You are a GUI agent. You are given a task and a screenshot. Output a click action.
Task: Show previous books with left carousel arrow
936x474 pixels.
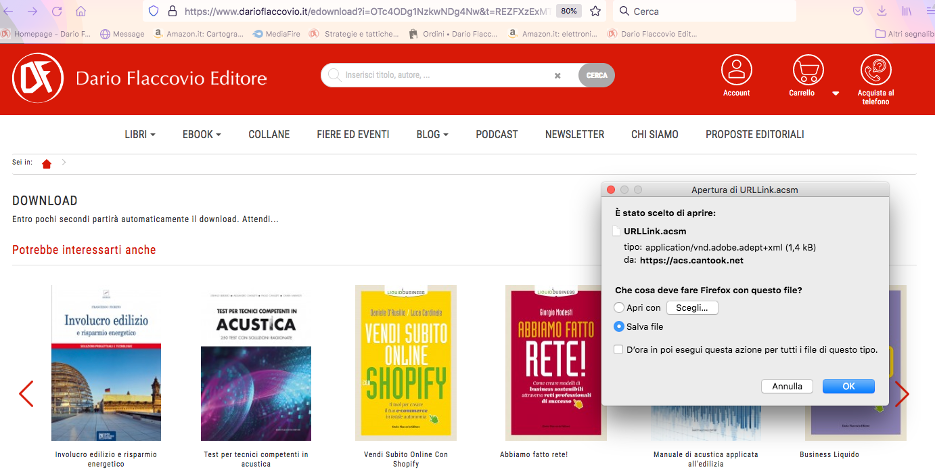(26, 394)
